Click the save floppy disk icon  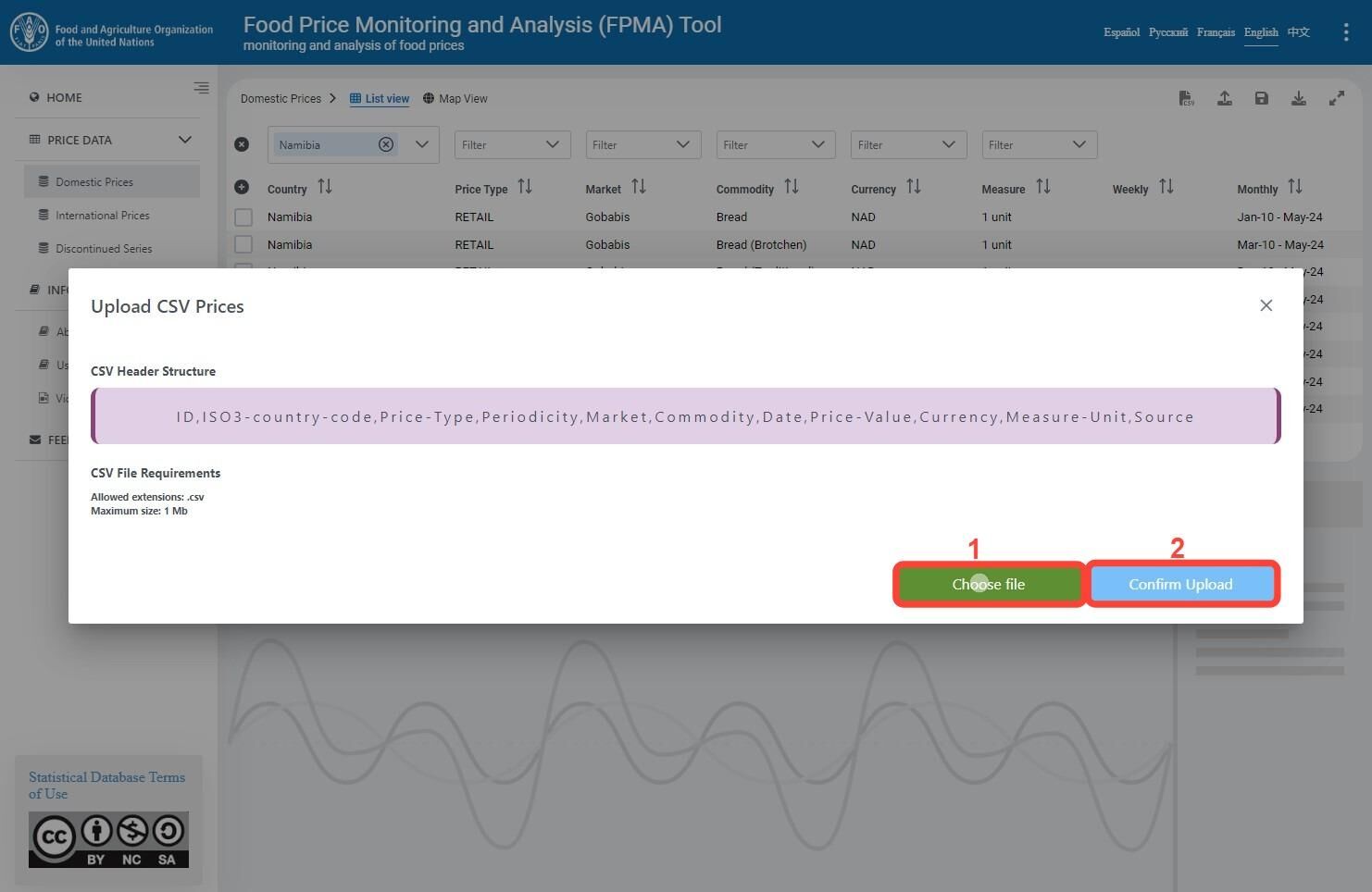point(1261,98)
